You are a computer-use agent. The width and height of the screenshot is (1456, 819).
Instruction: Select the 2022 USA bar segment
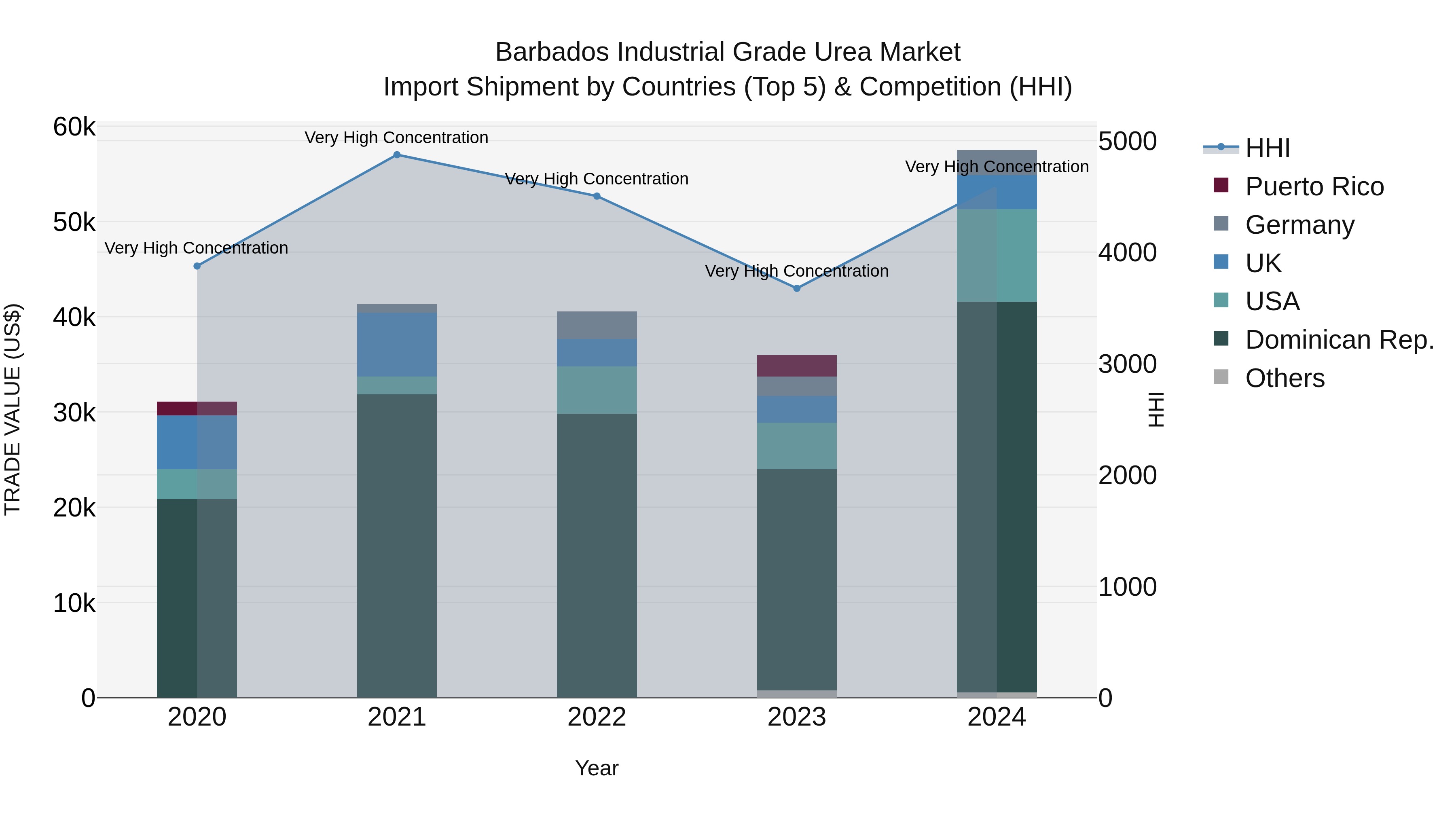coord(597,390)
